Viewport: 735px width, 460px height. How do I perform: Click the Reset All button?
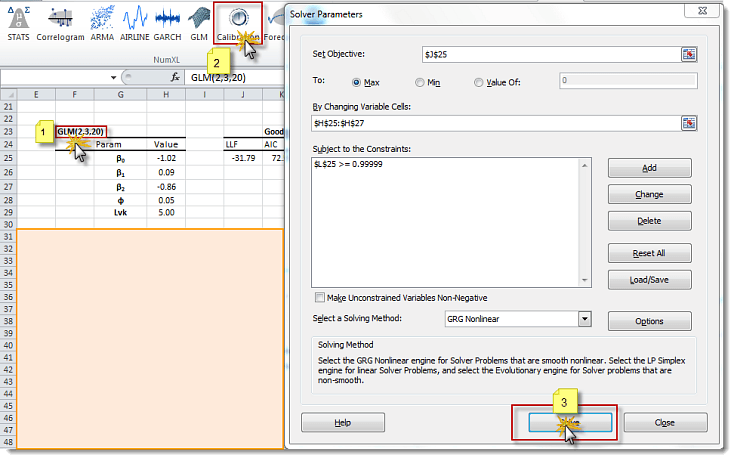pyautogui.click(x=649, y=253)
